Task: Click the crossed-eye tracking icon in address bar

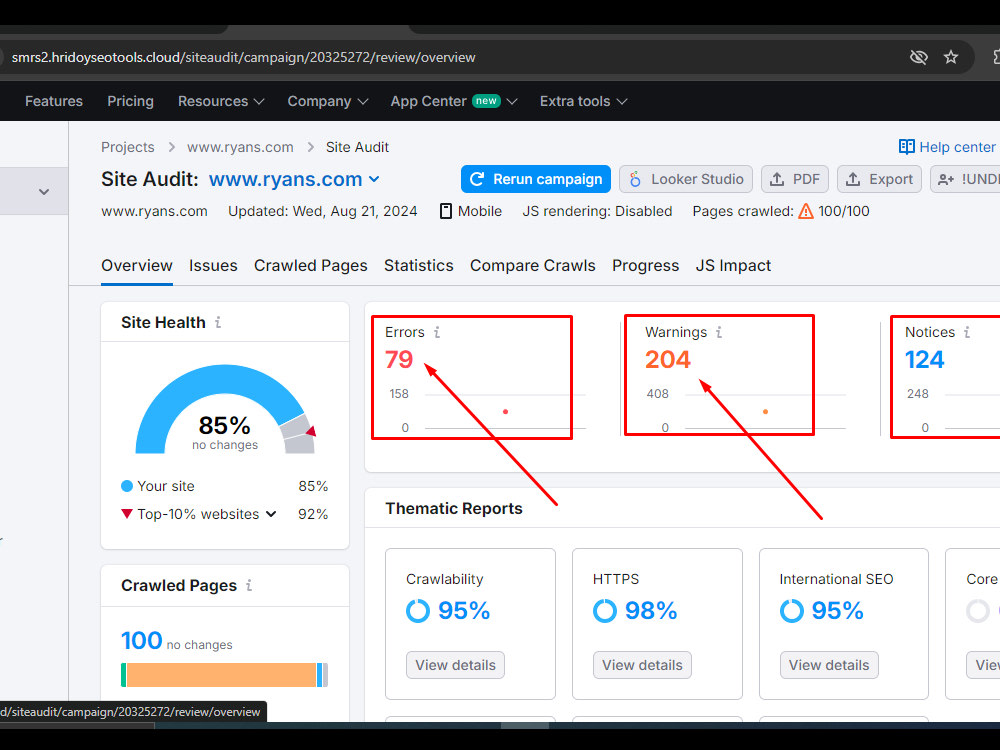Action: (x=918, y=57)
